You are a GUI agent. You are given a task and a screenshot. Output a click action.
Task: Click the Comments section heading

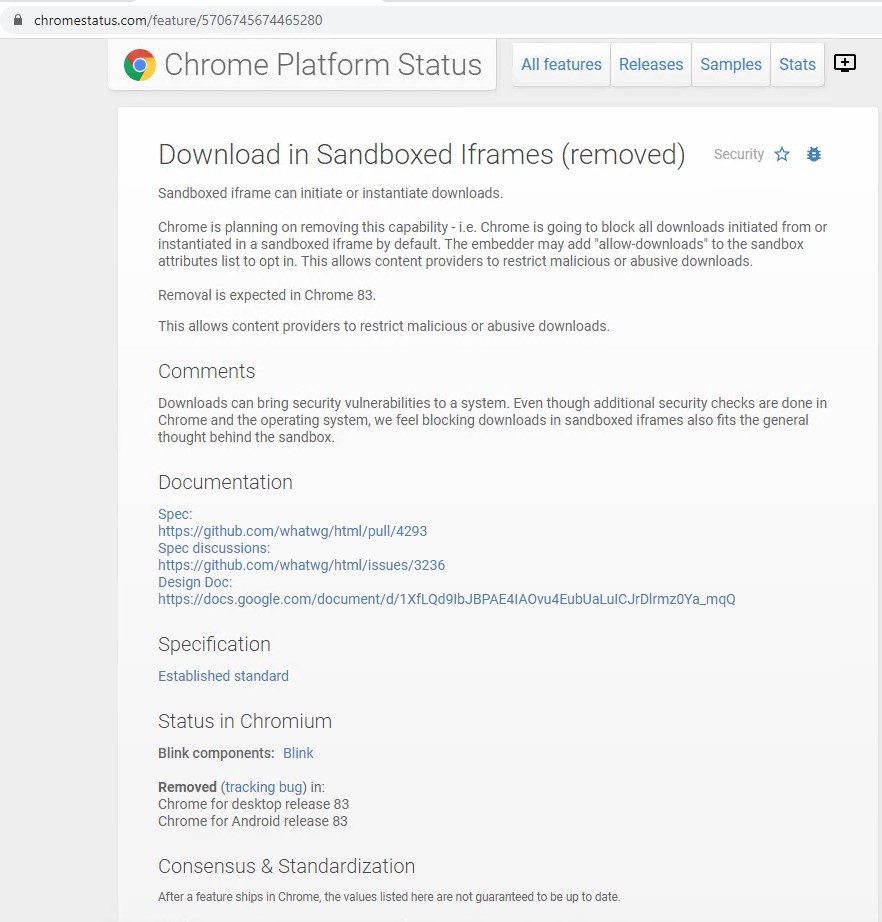[x=206, y=372]
